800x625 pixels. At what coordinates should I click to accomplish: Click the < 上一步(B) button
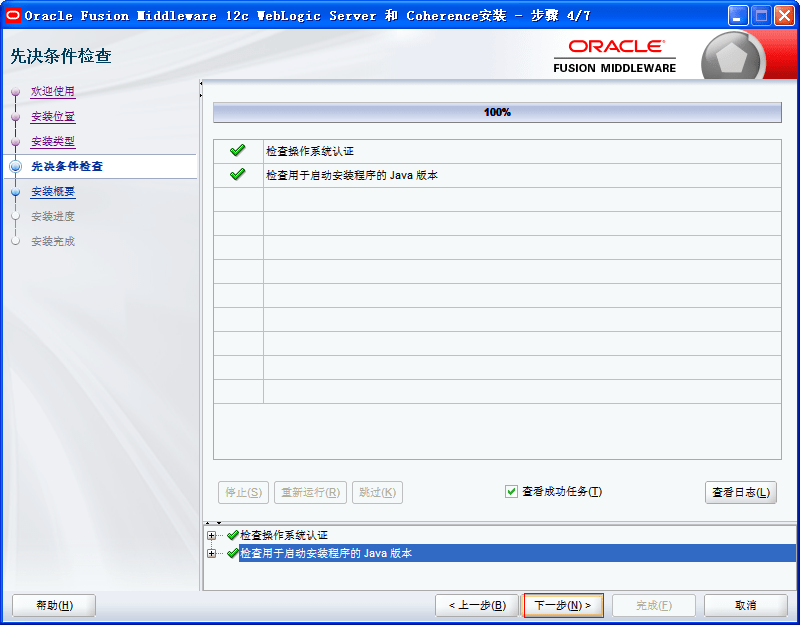pos(477,606)
